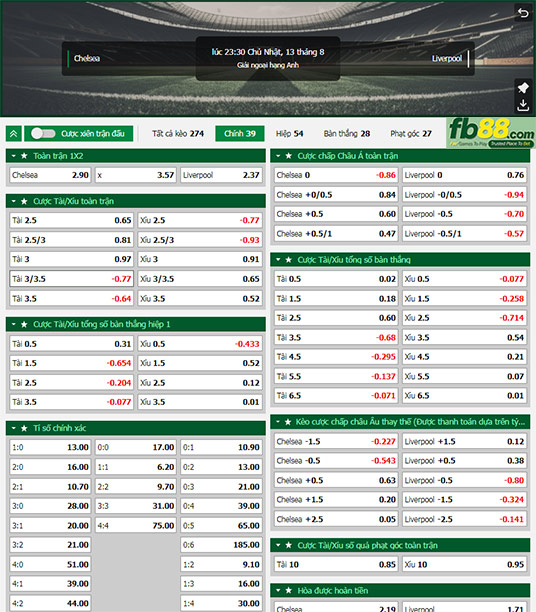Select the Tất cả kèo 274 tab
Viewport: 536px width, 612px height.
[178, 133]
